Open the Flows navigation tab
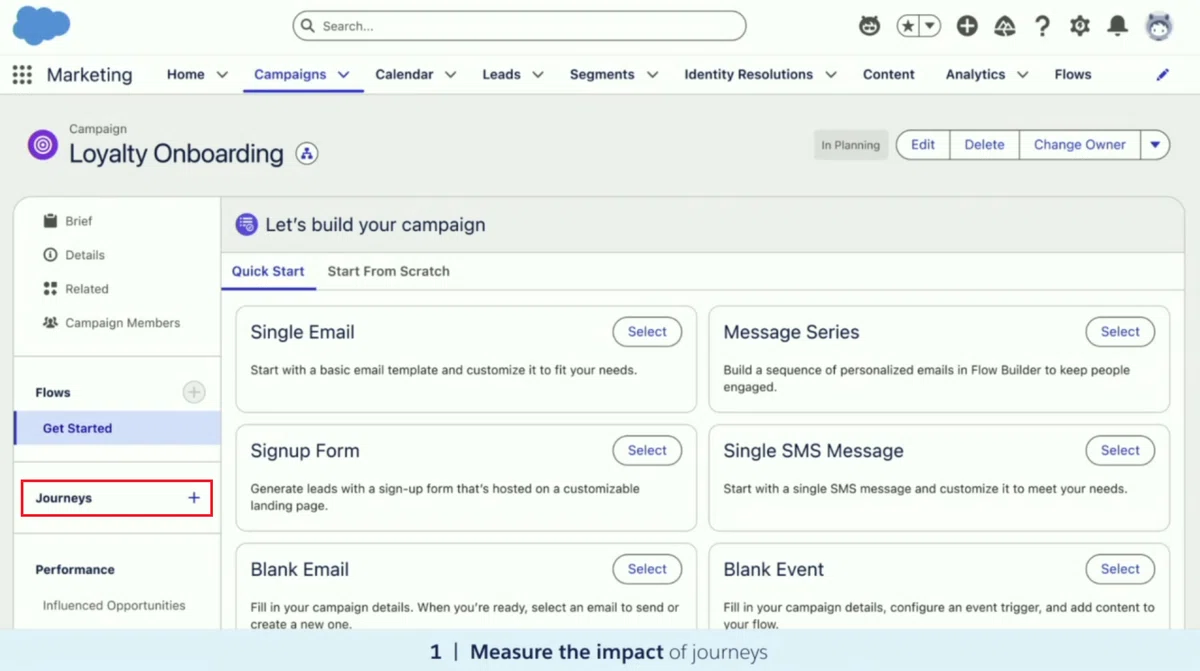This screenshot has width=1200, height=671. tap(1073, 74)
